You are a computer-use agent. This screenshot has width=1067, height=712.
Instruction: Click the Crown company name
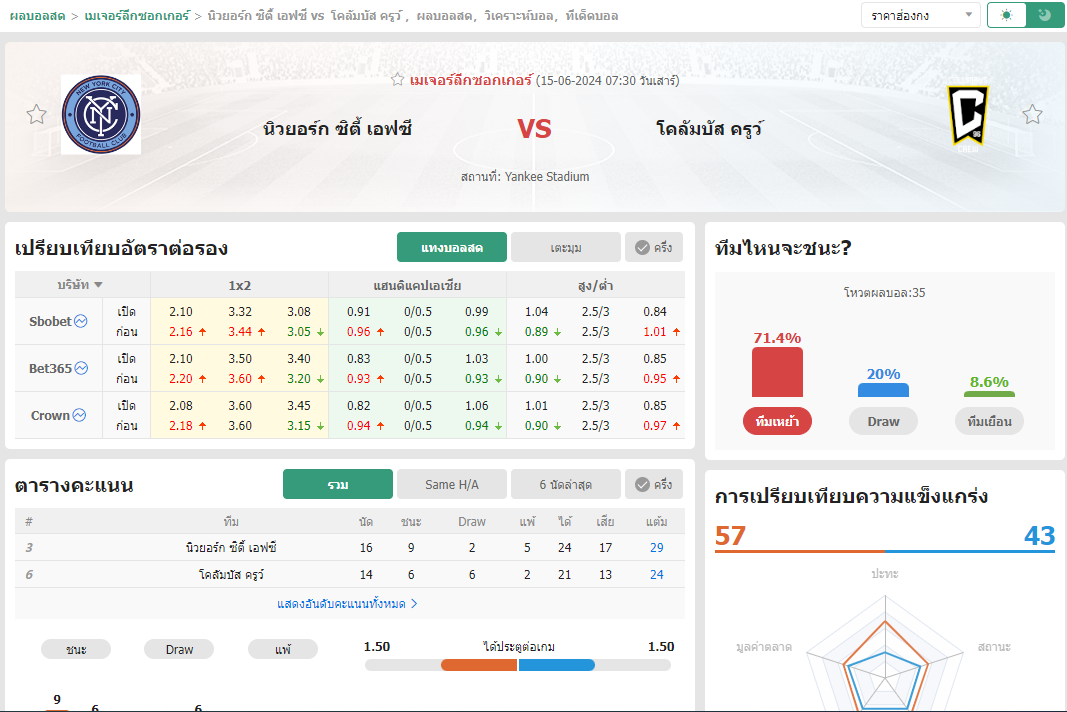click(50, 415)
